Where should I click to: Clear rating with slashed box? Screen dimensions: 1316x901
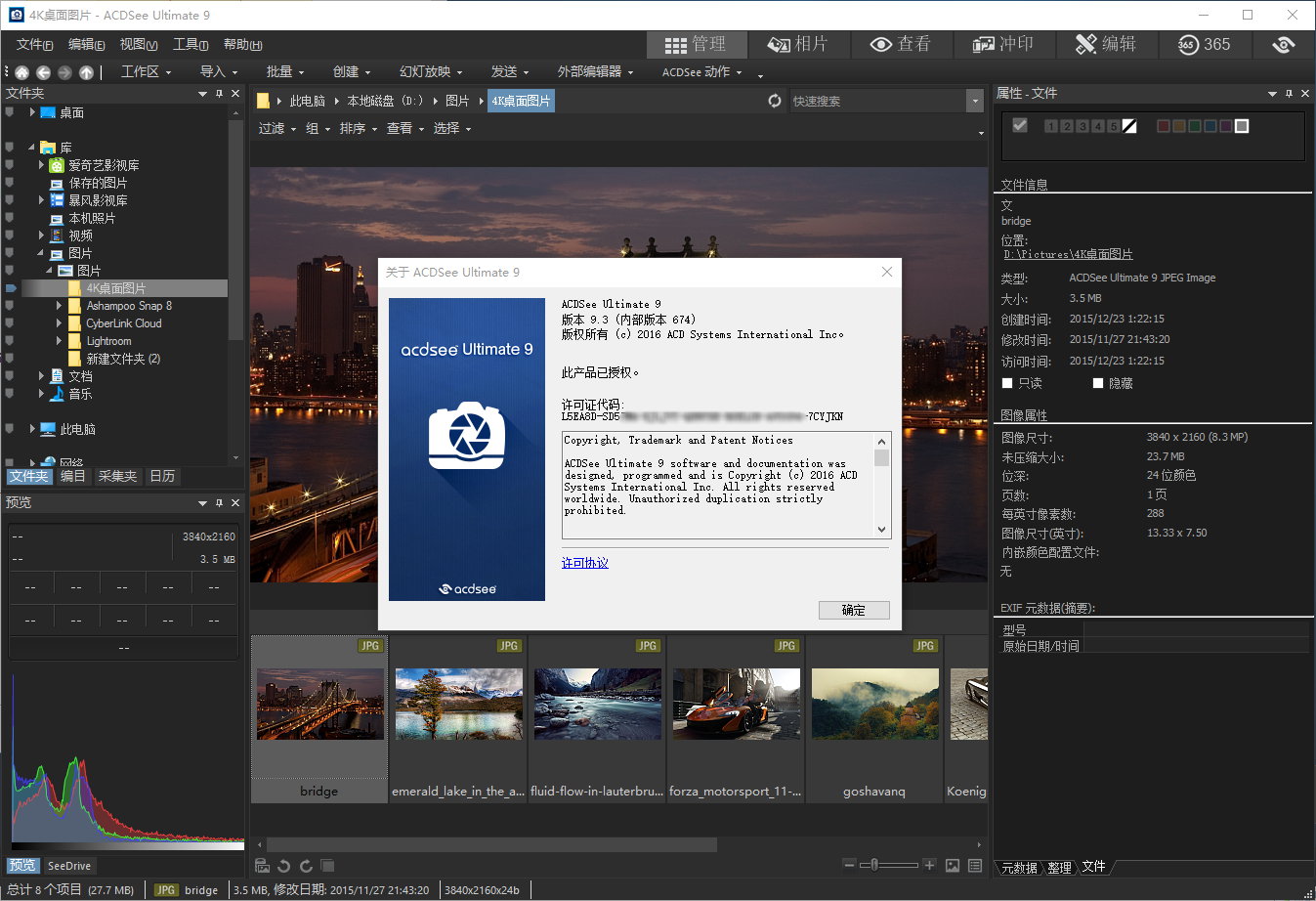[x=1129, y=126]
